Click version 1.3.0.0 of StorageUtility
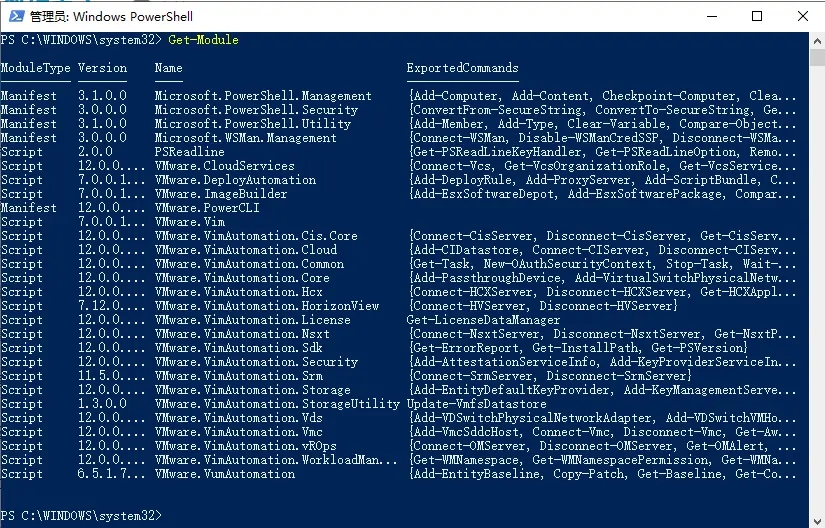The width and height of the screenshot is (825, 528). click(103, 404)
